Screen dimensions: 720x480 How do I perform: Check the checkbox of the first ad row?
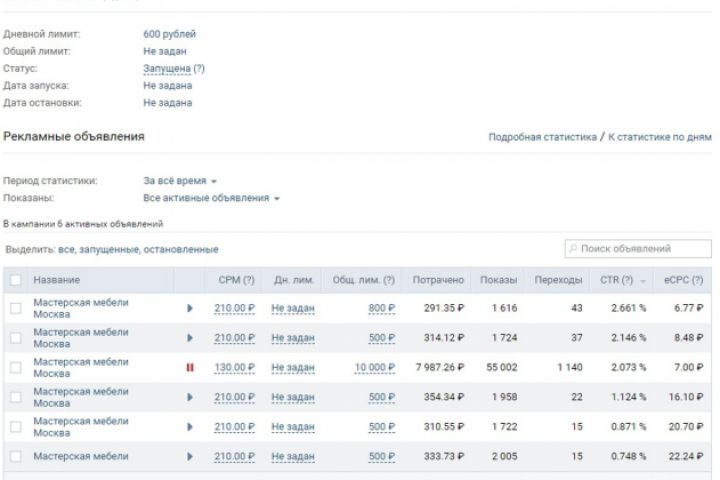pyautogui.click(x=15, y=308)
